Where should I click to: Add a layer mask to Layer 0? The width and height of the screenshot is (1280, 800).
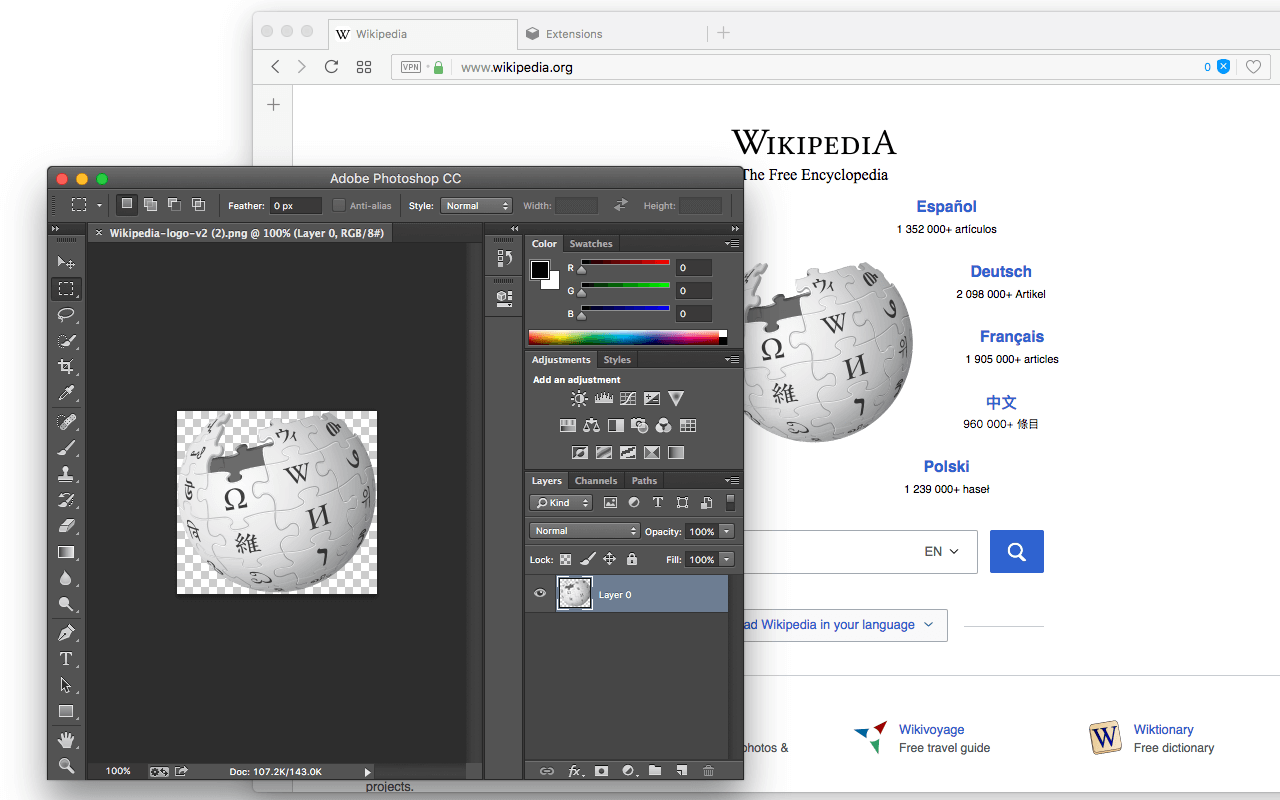[601, 771]
